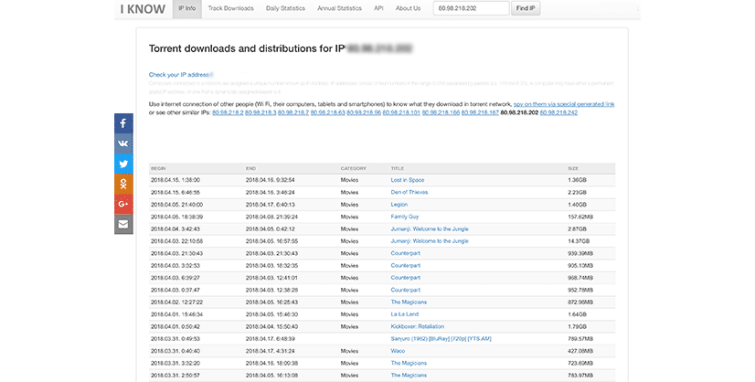This screenshot has width=755, height=382.
Task: Open similar IP 80.98.218.2
Action: pyautogui.click(x=228, y=112)
